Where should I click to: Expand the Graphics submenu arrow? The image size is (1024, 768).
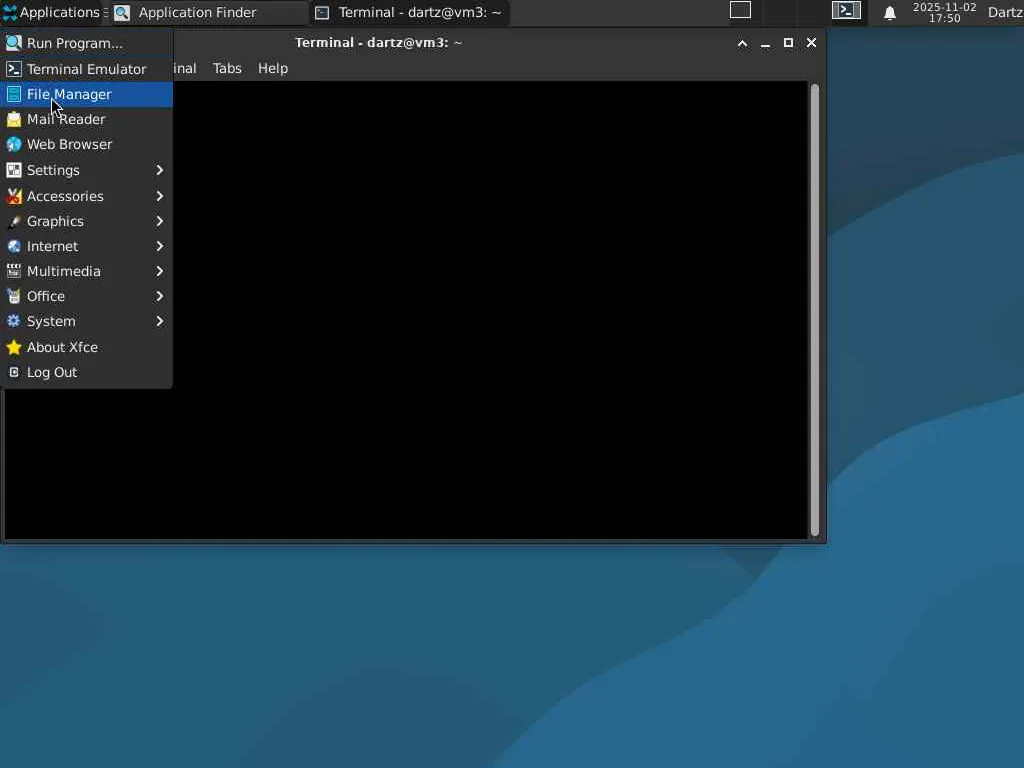159,221
